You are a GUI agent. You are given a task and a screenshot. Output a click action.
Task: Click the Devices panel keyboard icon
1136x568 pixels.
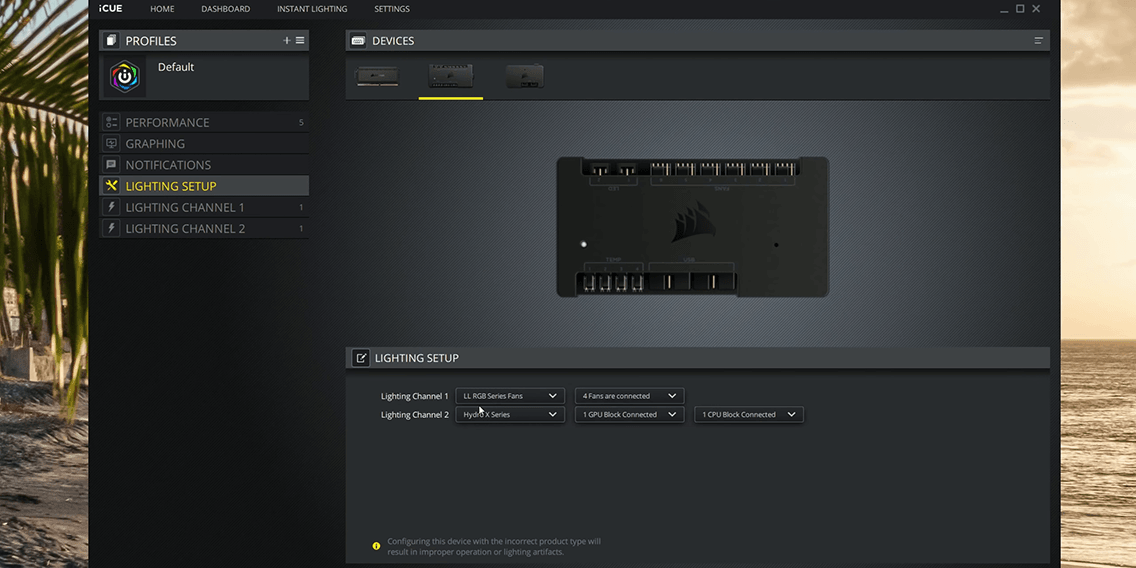(x=358, y=41)
